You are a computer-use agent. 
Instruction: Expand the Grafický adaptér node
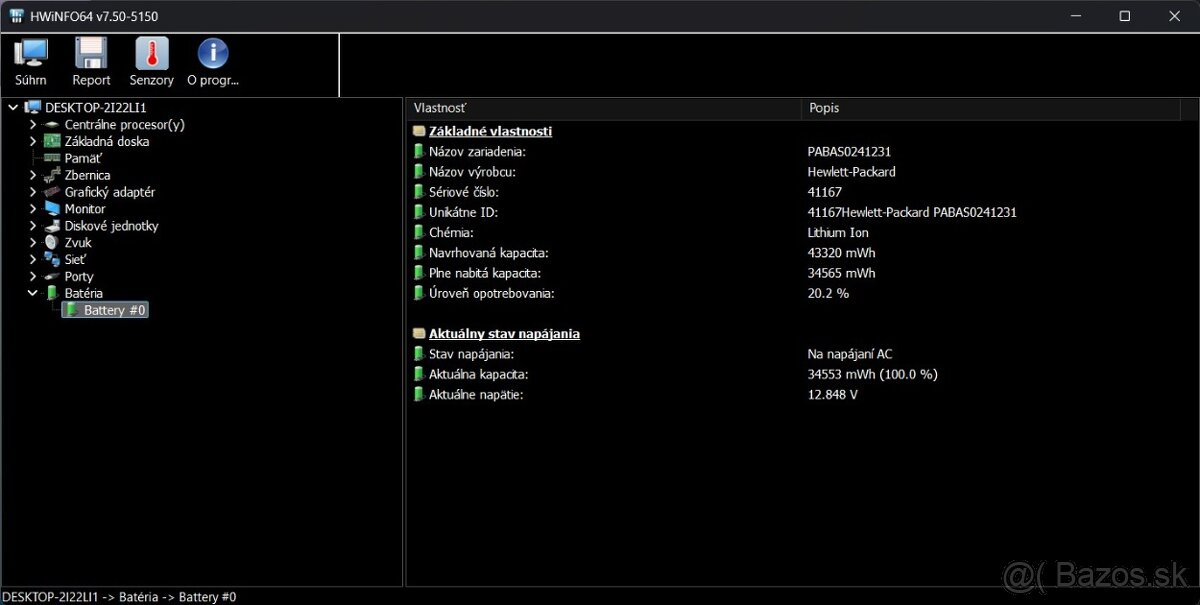[x=32, y=191]
